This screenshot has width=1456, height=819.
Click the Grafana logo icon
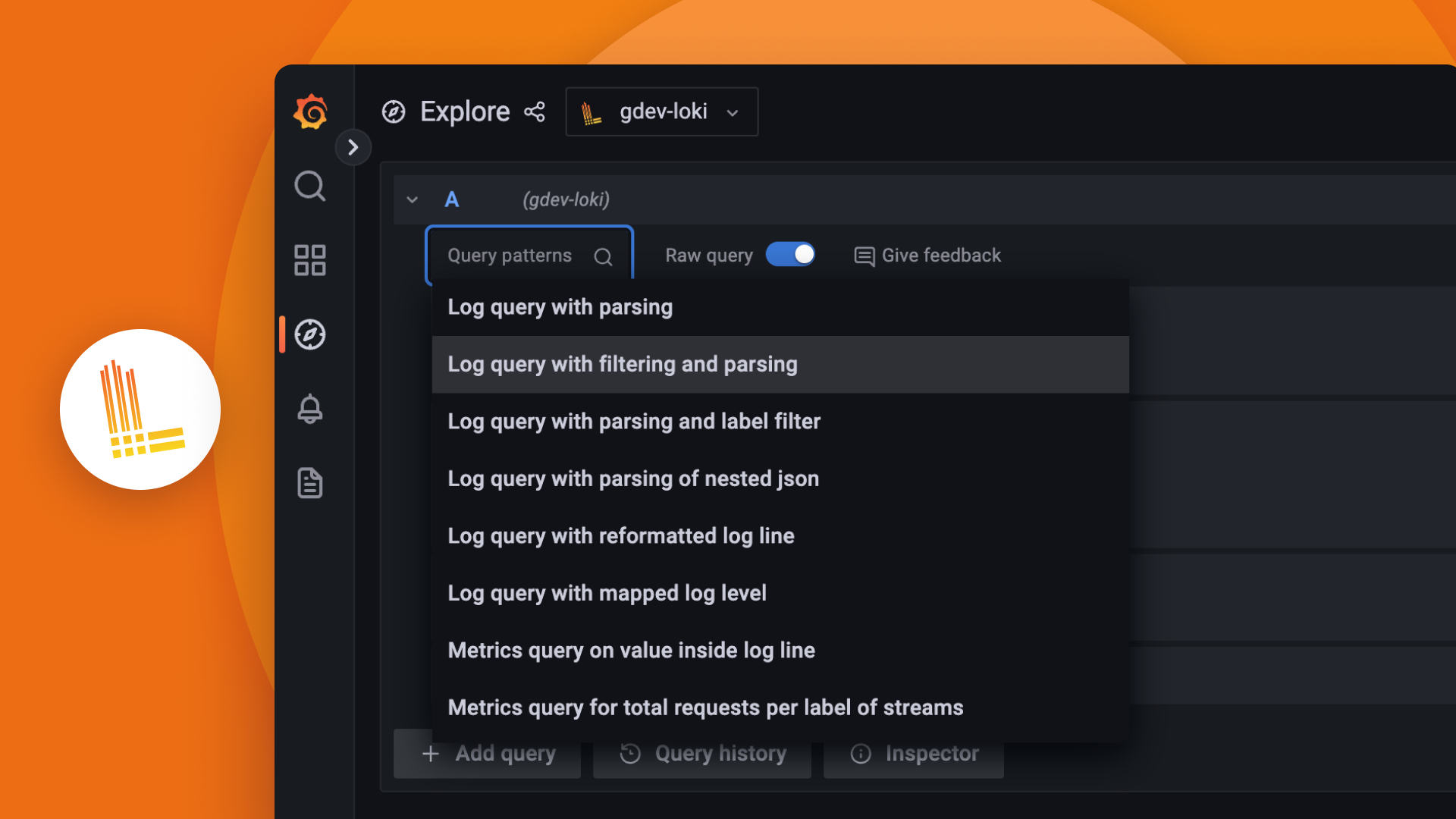310,112
